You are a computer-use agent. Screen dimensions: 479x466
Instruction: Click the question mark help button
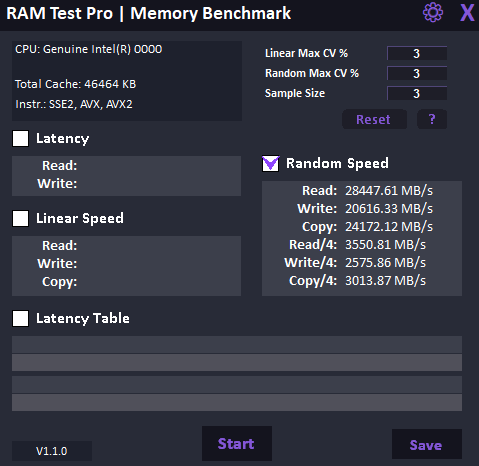432,119
